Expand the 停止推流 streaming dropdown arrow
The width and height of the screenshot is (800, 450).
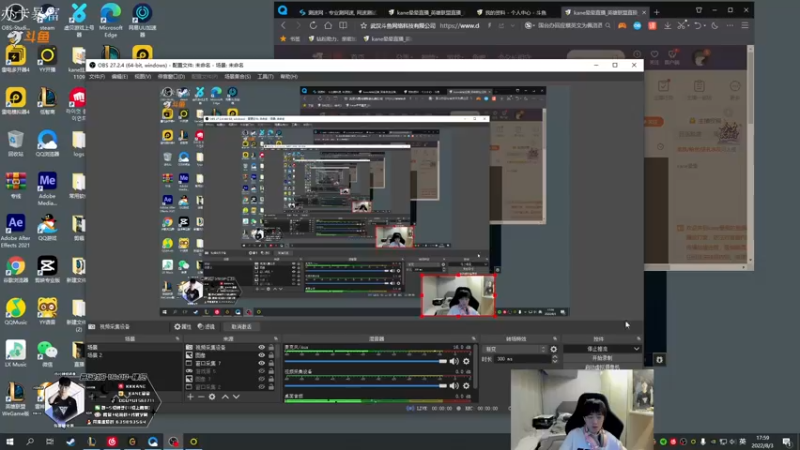[636, 349]
